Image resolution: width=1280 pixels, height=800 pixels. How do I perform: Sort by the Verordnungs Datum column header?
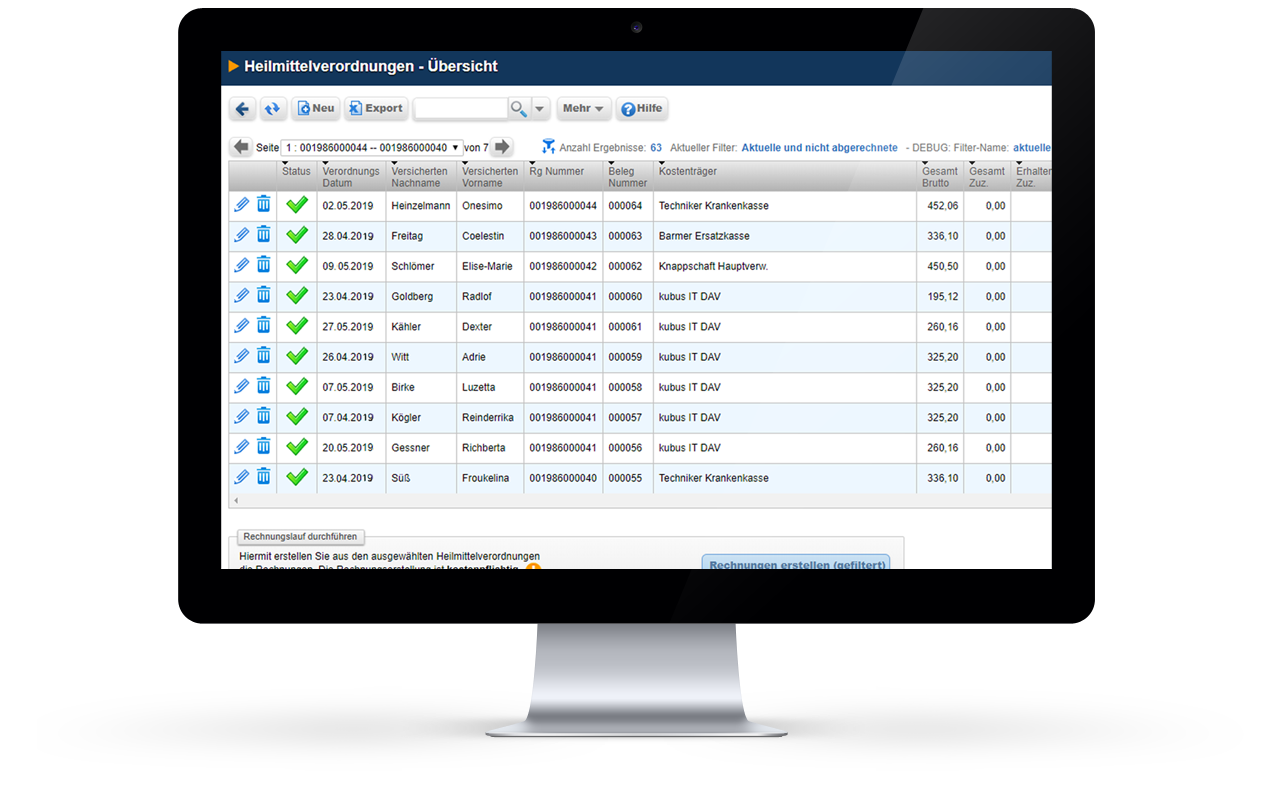coord(350,177)
